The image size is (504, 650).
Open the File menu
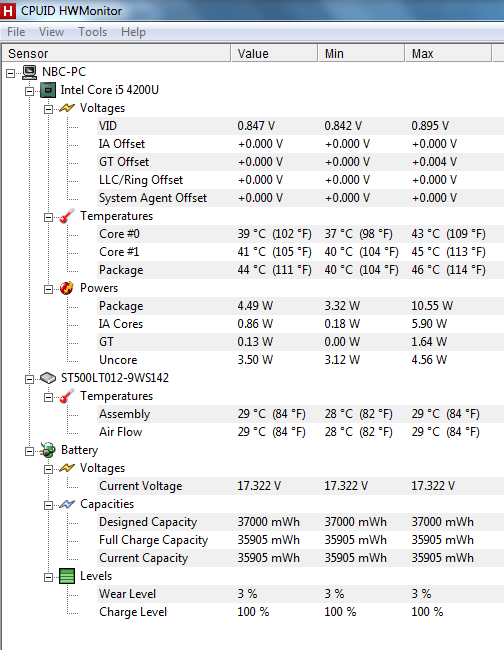click(x=16, y=32)
